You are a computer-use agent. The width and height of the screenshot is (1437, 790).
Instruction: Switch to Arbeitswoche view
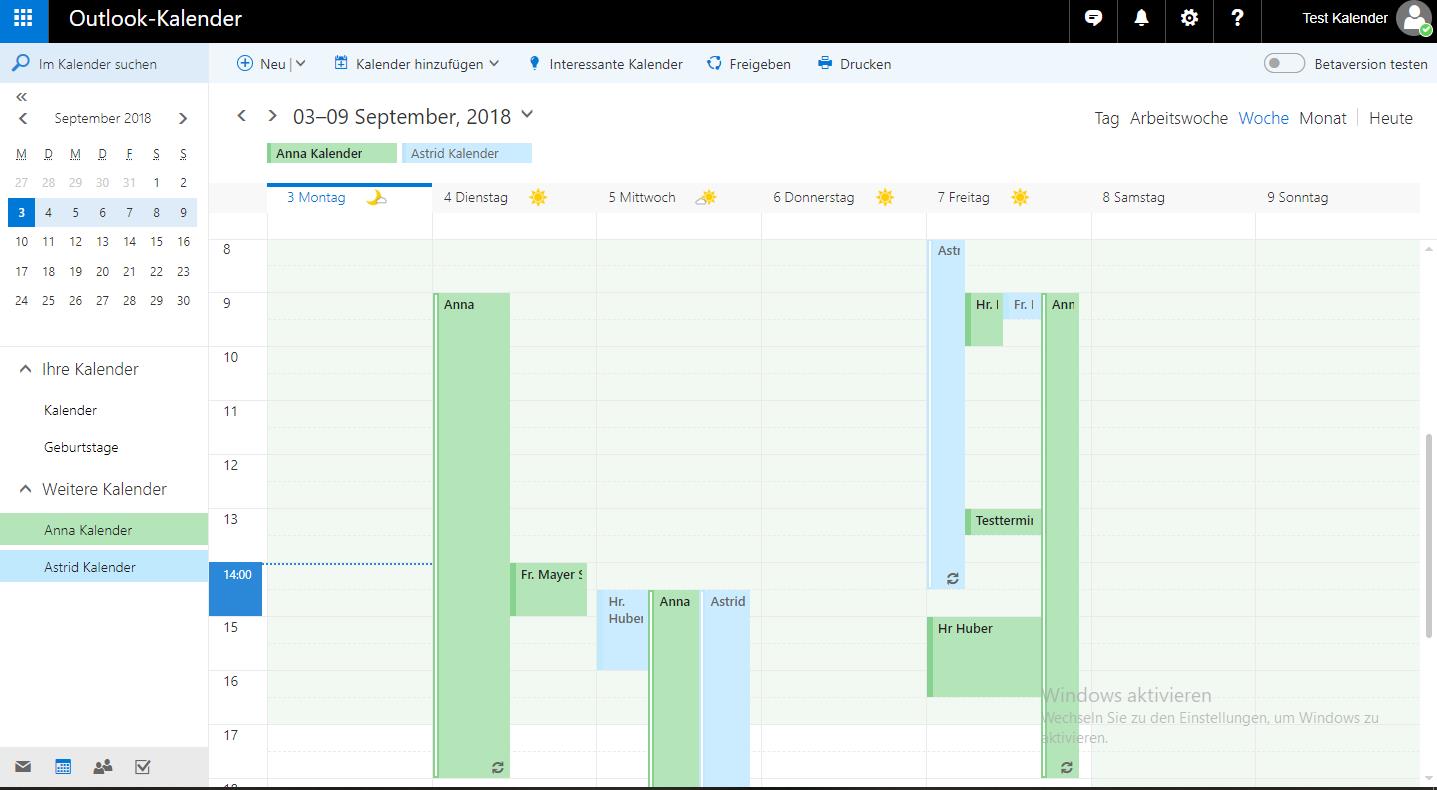point(1179,118)
